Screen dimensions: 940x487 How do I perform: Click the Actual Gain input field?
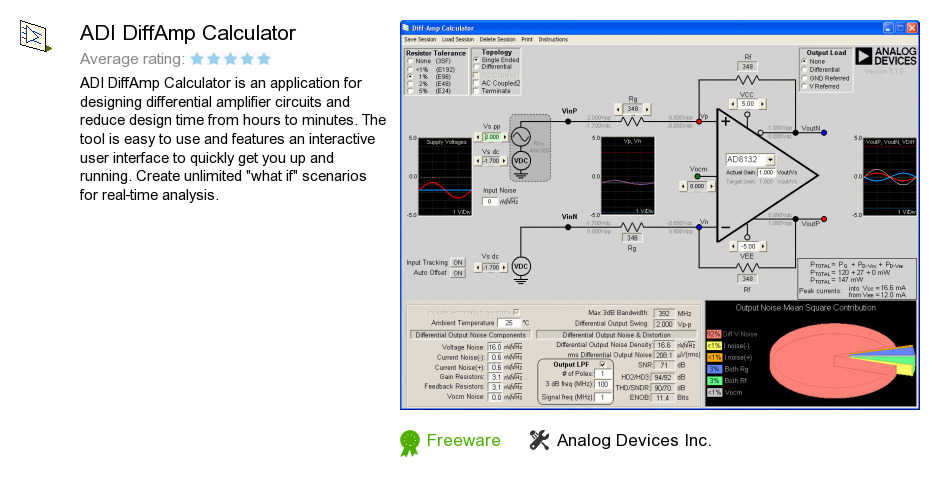point(766,172)
